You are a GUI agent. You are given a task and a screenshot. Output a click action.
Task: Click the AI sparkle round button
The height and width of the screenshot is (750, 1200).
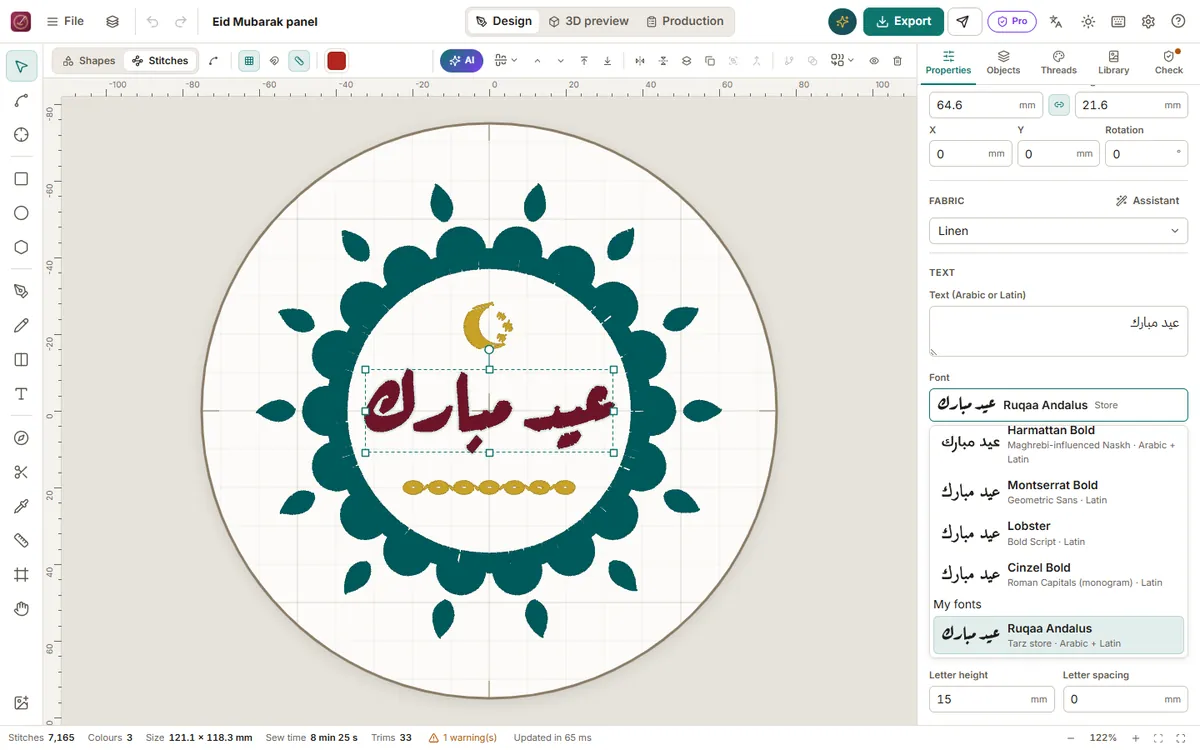coord(842,21)
